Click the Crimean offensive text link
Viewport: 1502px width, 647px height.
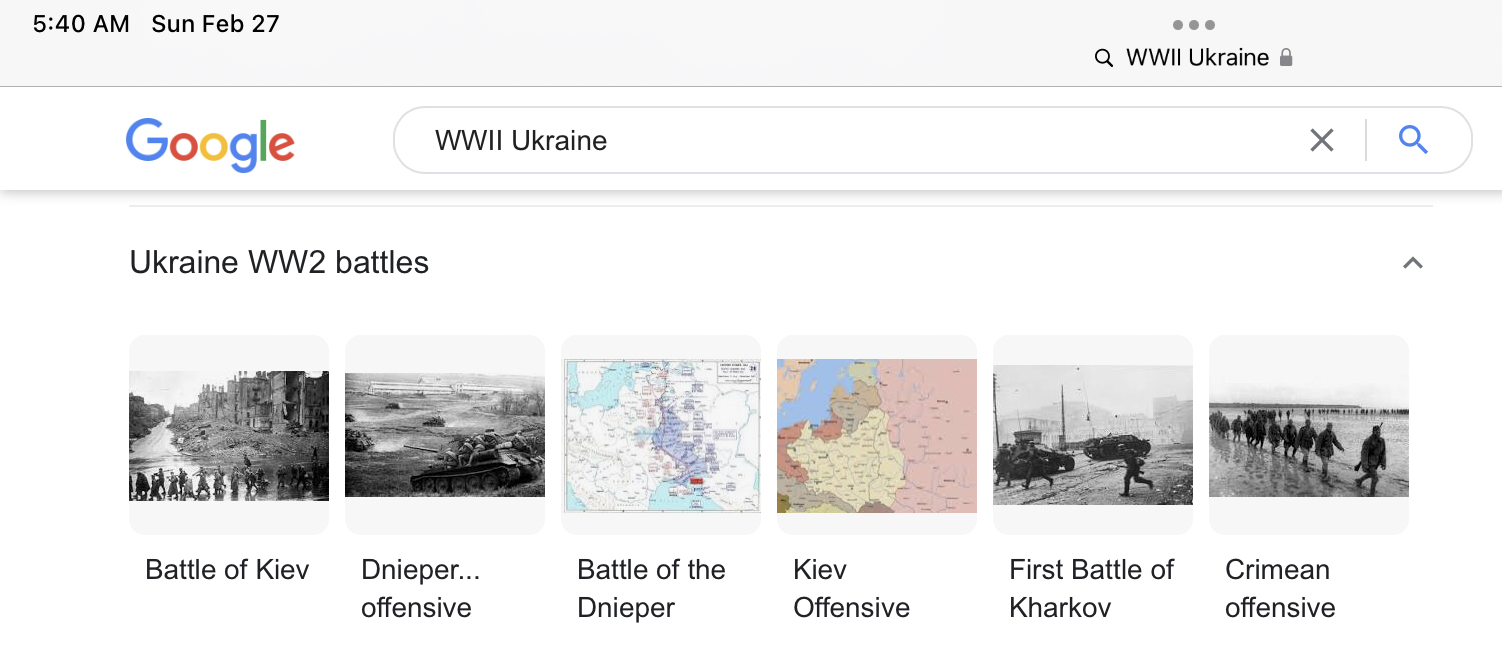[1280, 589]
